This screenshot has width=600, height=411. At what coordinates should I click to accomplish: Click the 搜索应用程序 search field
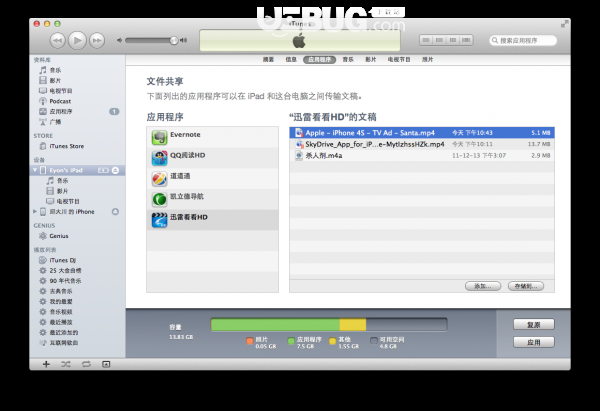[x=523, y=41]
